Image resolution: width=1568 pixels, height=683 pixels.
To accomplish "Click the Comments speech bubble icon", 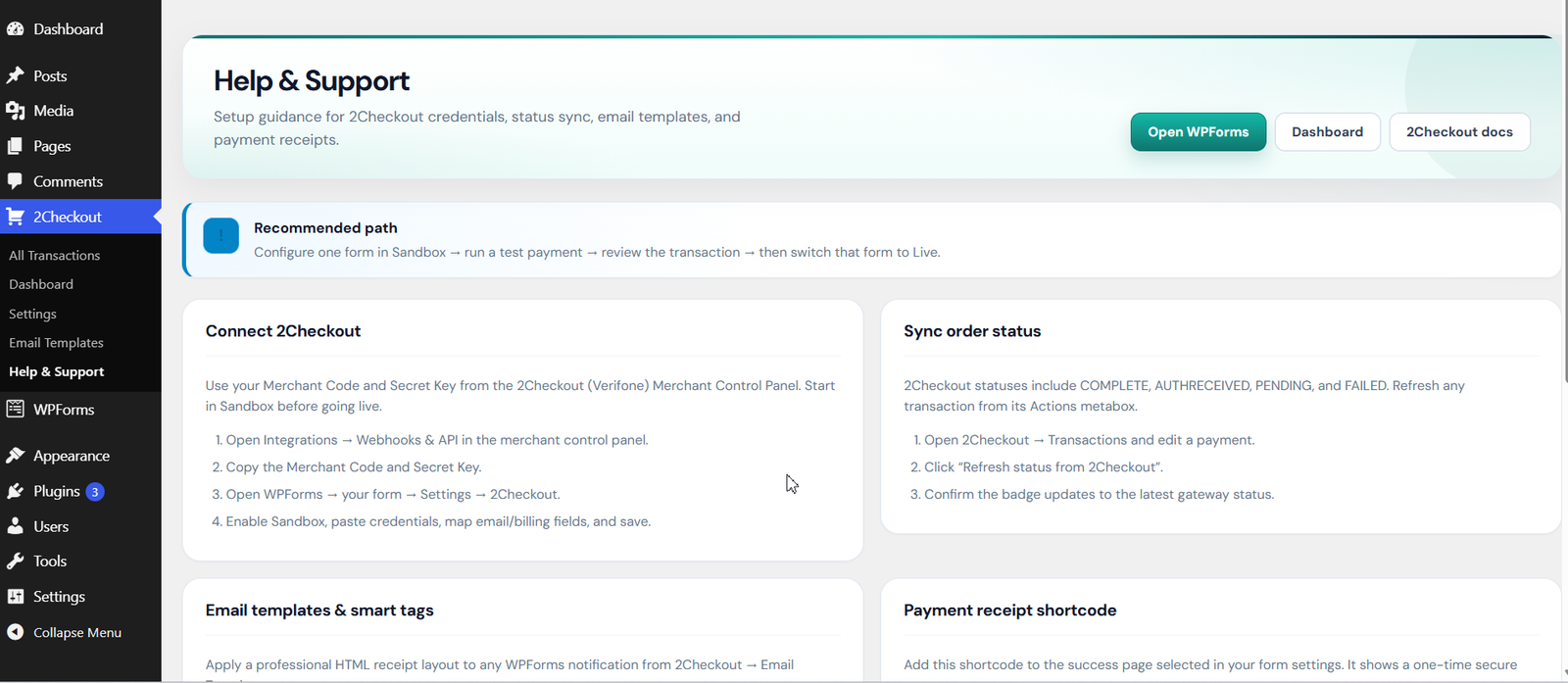I will [16, 181].
